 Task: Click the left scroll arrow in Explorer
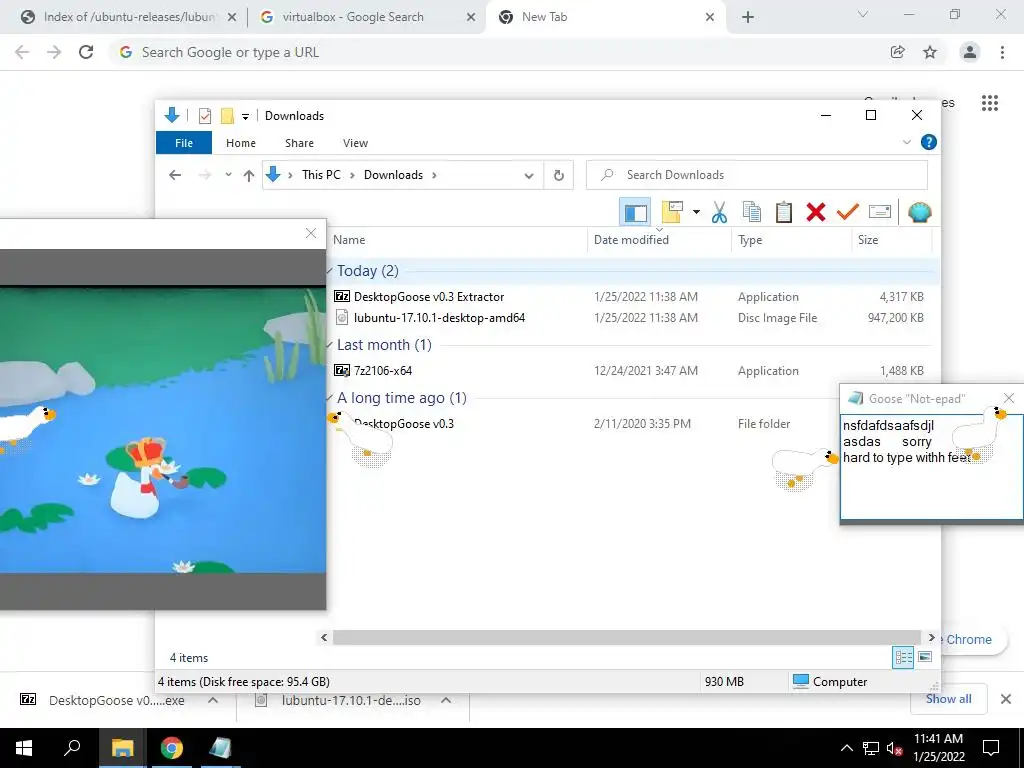click(x=324, y=637)
